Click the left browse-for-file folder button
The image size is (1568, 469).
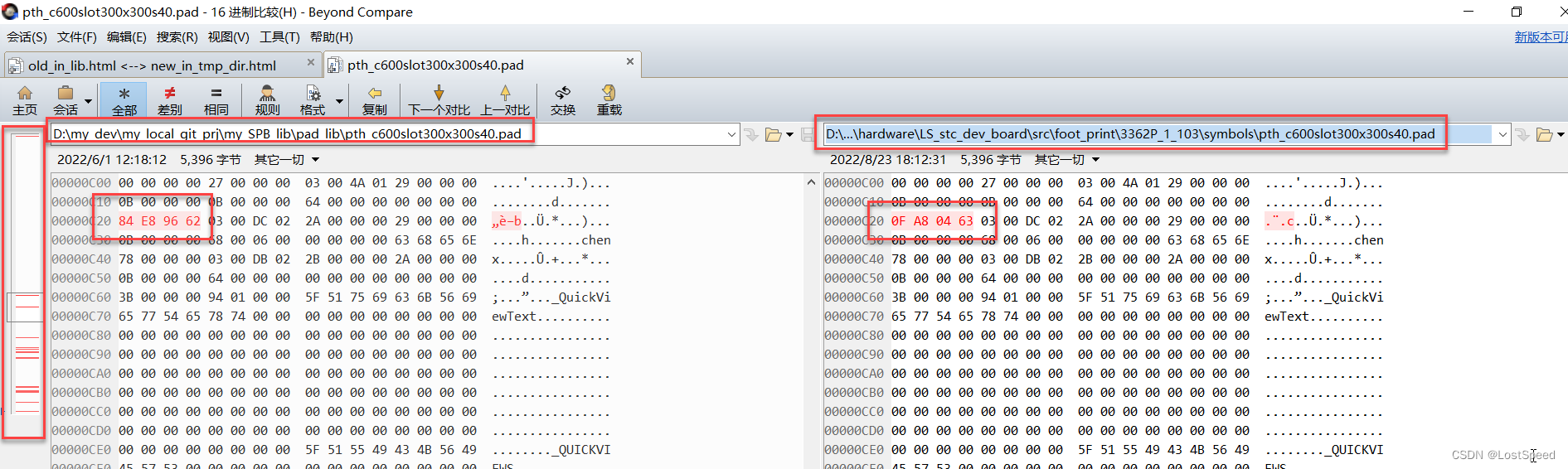point(774,134)
